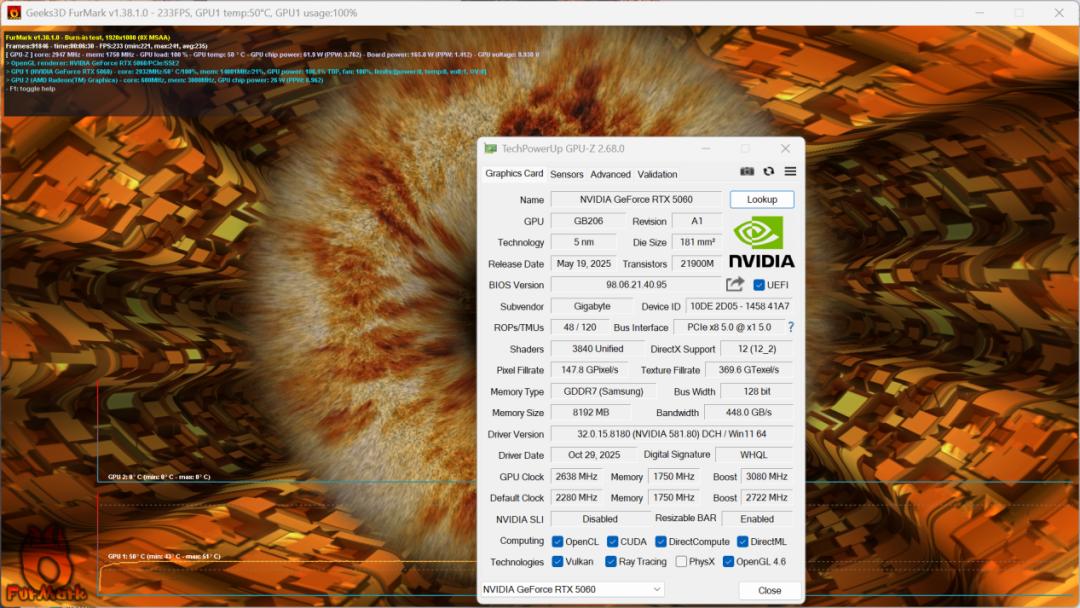Click the Bus Interface question mark icon
The width and height of the screenshot is (1080, 608).
[x=791, y=327]
